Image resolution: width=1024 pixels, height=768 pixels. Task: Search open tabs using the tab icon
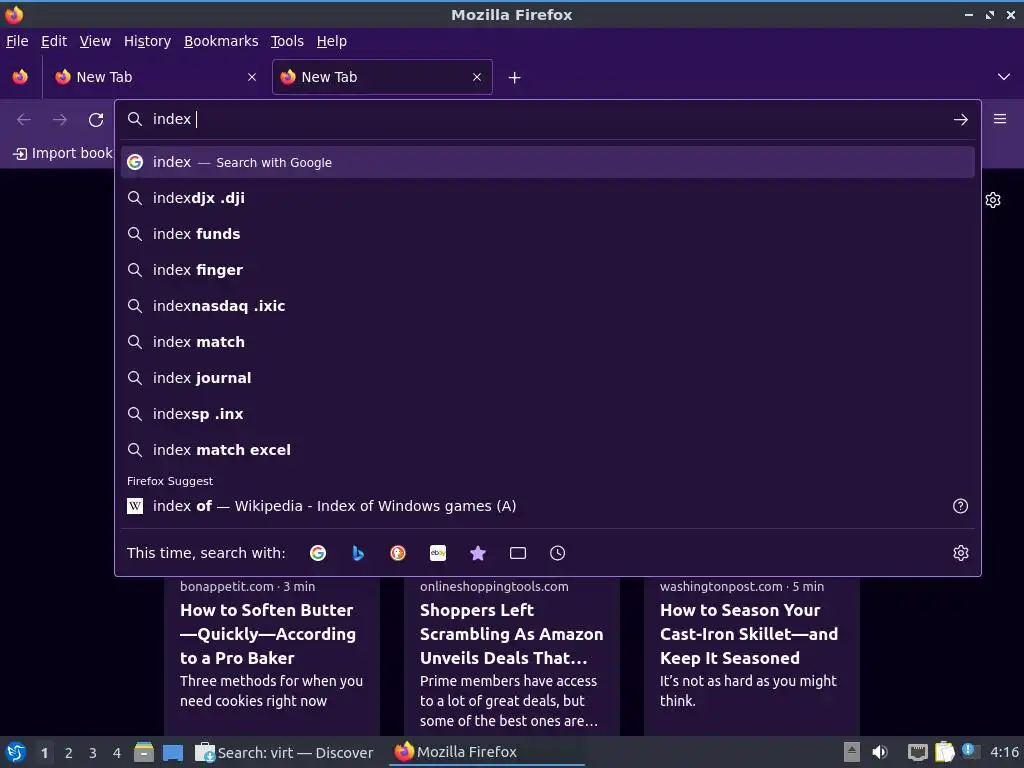pos(518,553)
